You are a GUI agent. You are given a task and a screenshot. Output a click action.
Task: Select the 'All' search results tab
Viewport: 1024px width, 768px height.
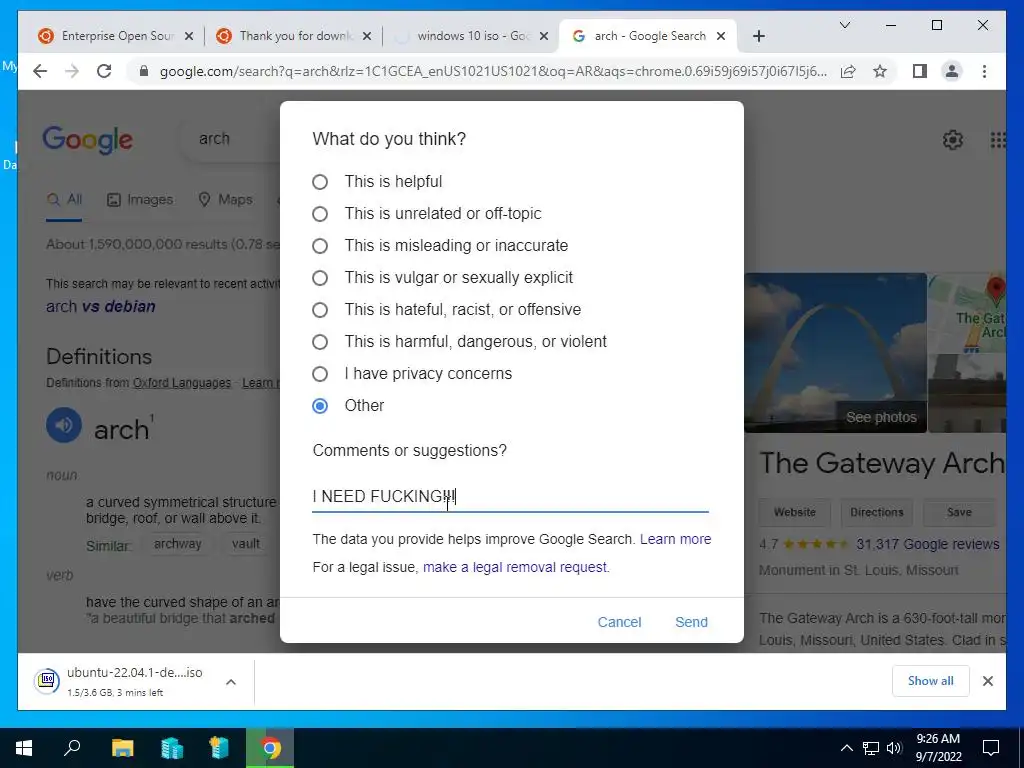[x=64, y=200]
